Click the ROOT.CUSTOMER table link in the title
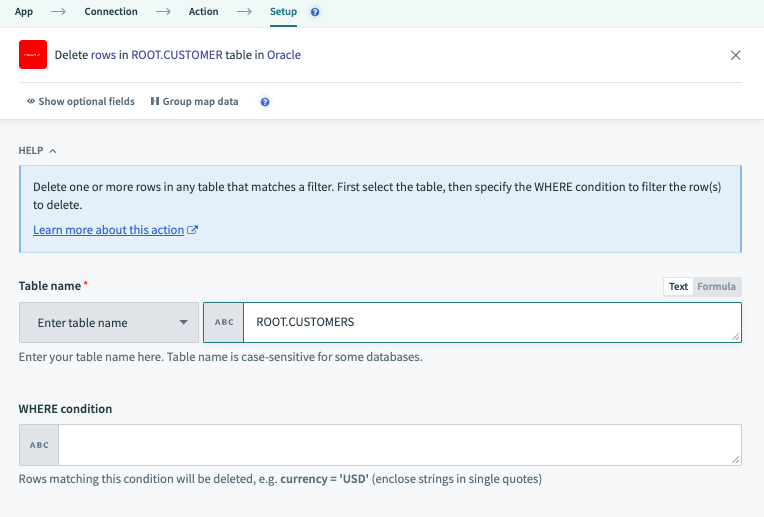 click(177, 55)
